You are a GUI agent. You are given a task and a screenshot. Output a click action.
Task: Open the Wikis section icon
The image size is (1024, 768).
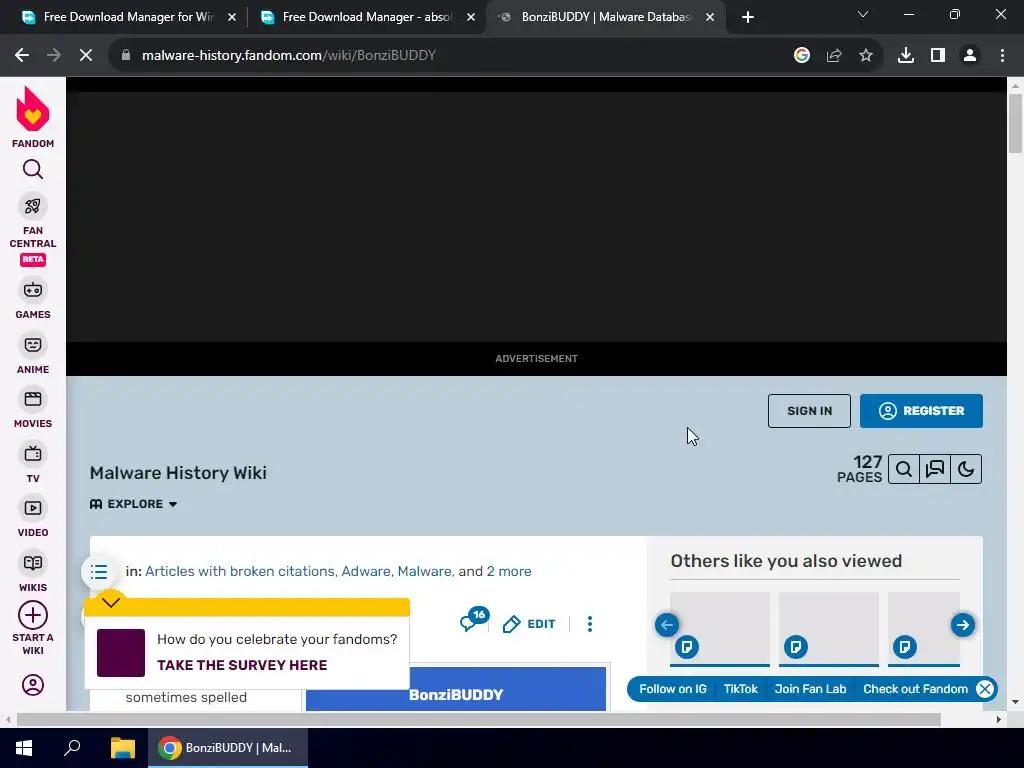[33, 563]
